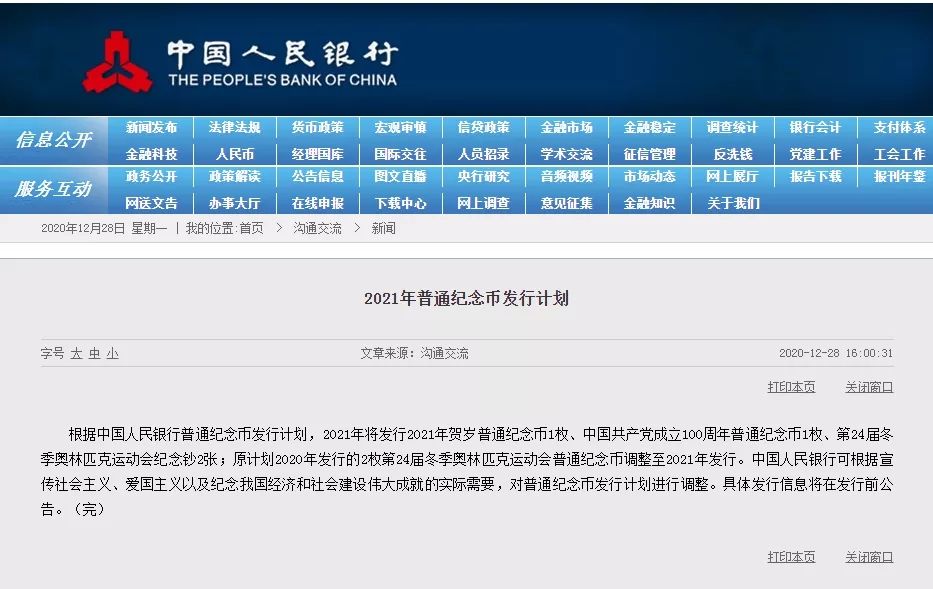Open 下载中心 section
The height and width of the screenshot is (589, 933).
pos(400,203)
